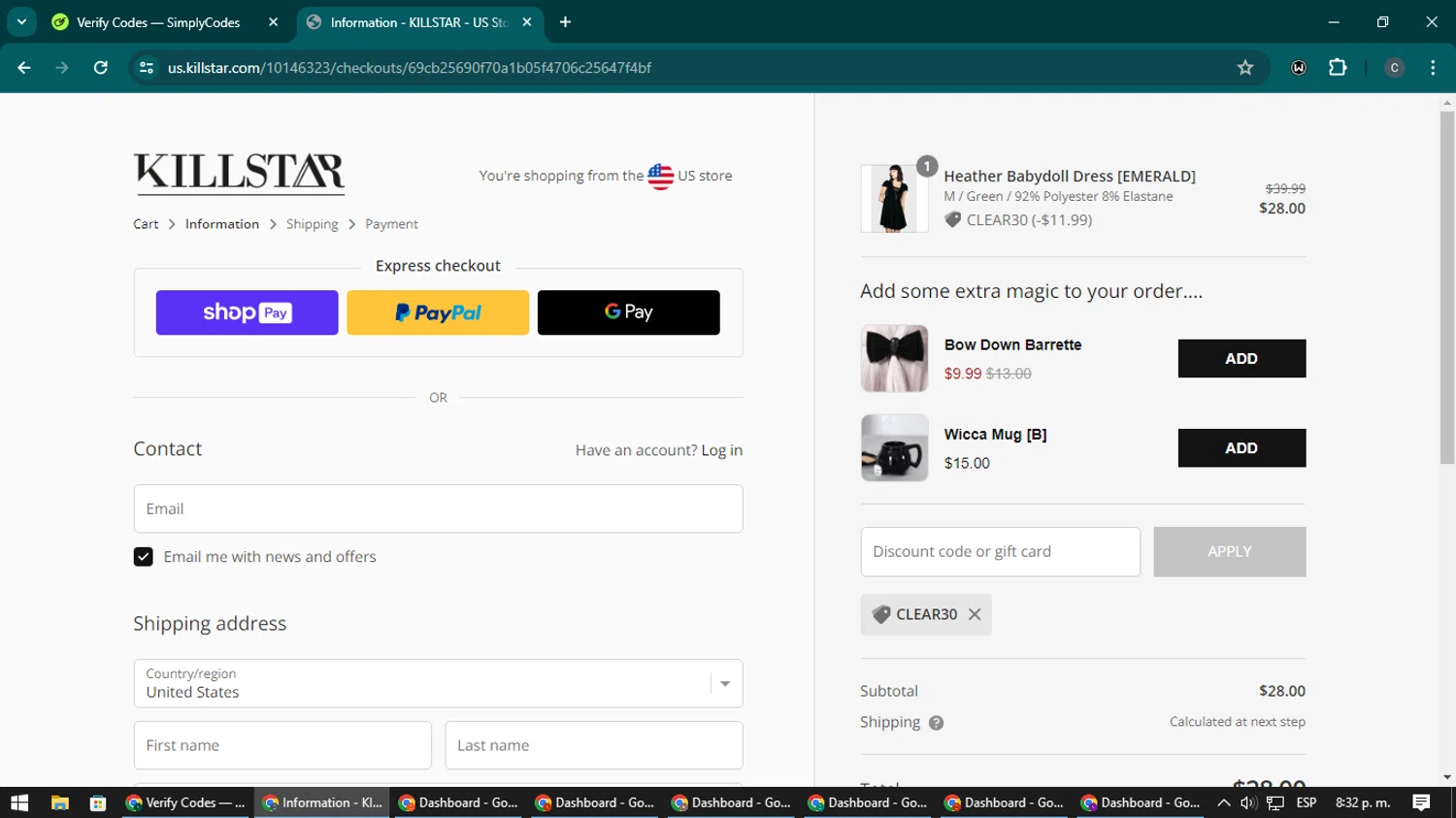Select Shipping breadcrumb step
This screenshot has height=818, width=1456.
coord(313,224)
